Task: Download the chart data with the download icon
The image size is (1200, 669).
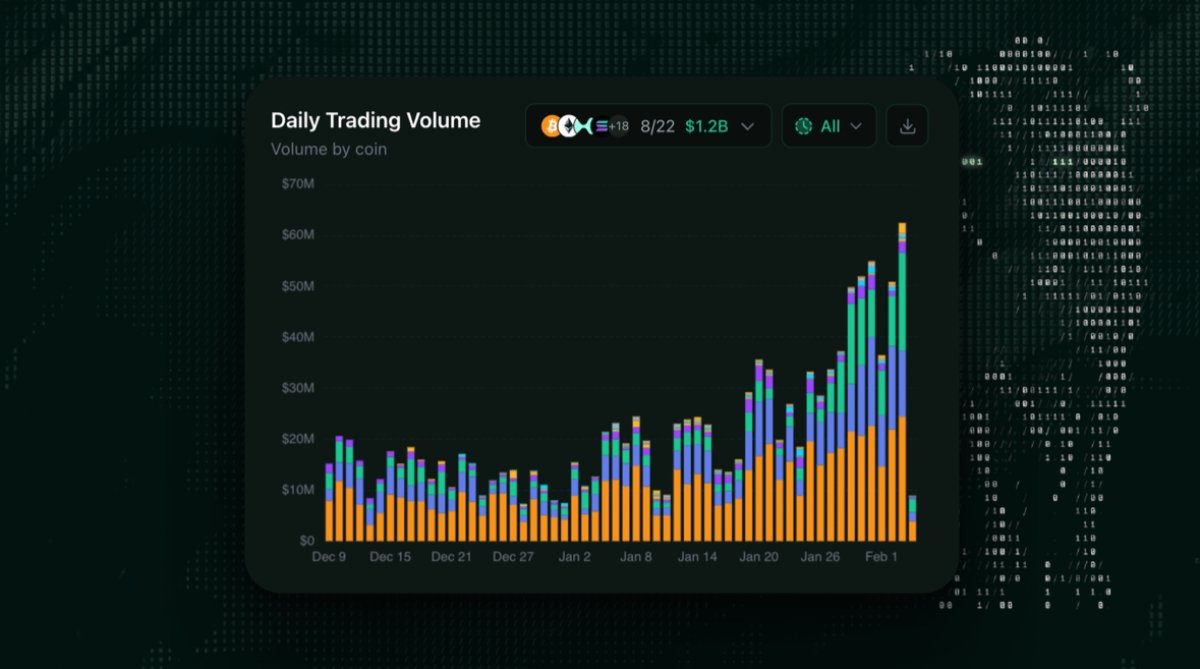Action: [x=907, y=126]
